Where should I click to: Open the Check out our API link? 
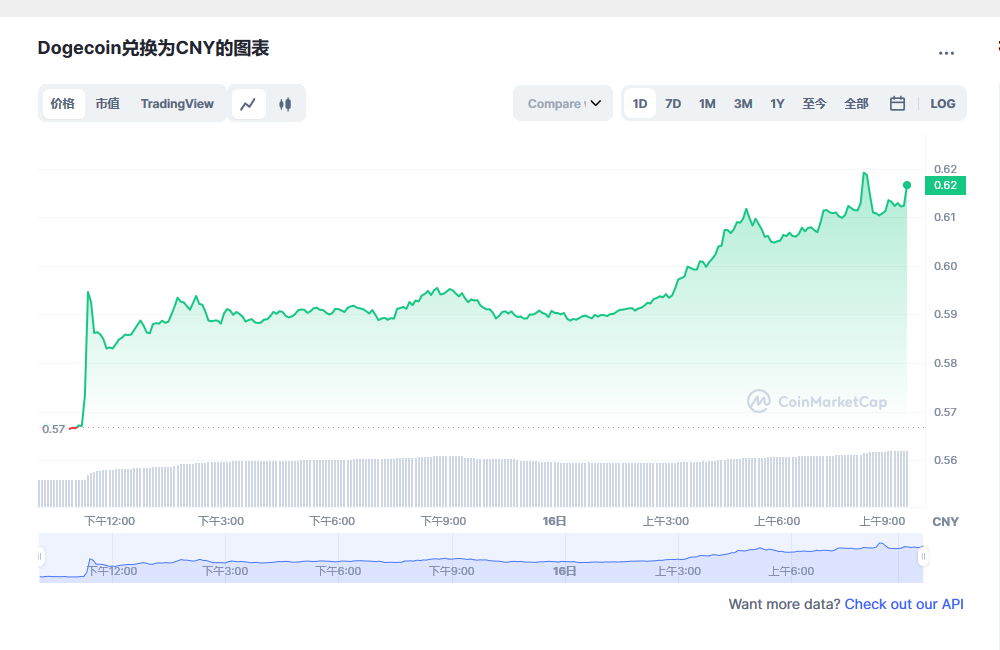[904, 604]
